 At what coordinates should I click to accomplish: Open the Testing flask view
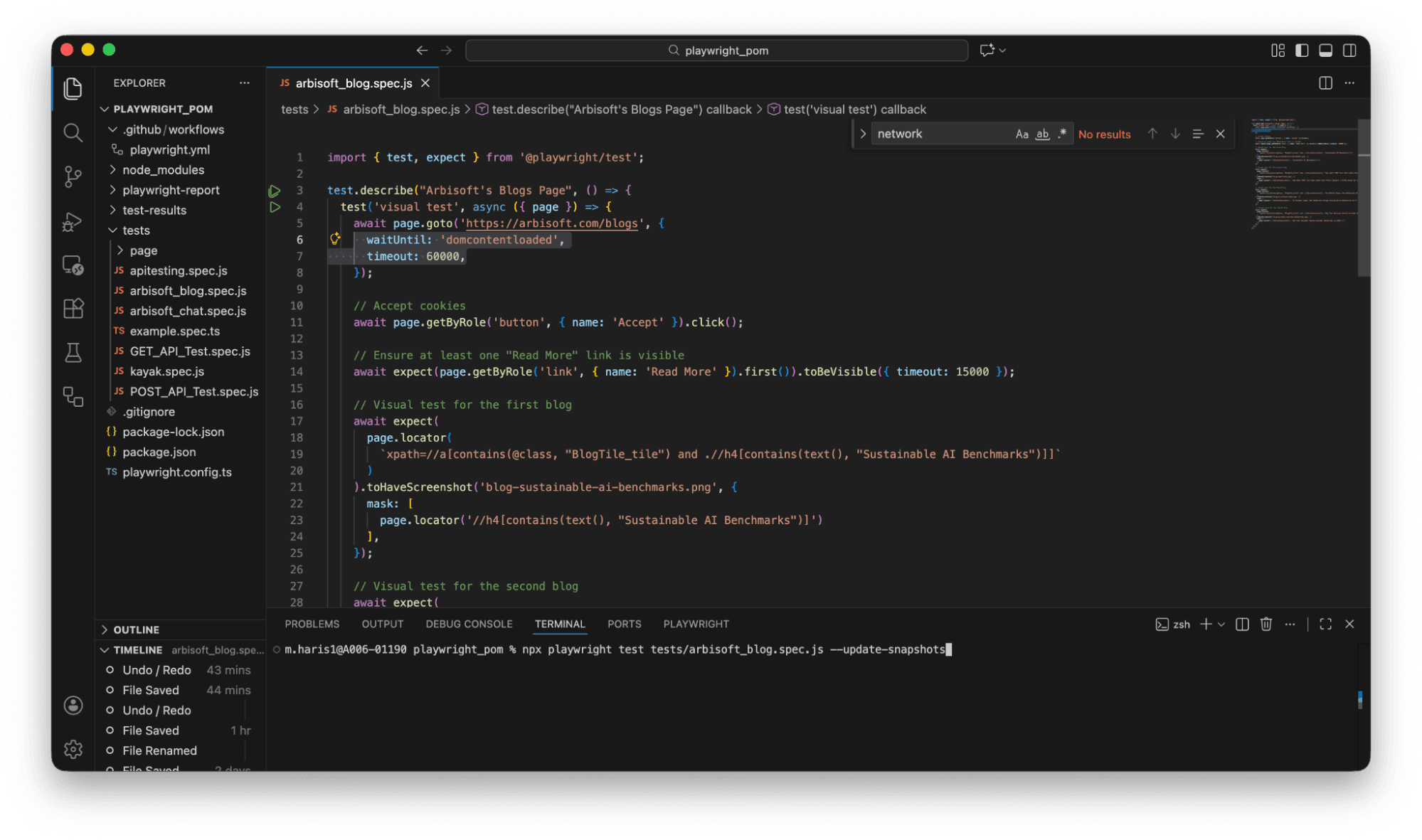point(73,353)
